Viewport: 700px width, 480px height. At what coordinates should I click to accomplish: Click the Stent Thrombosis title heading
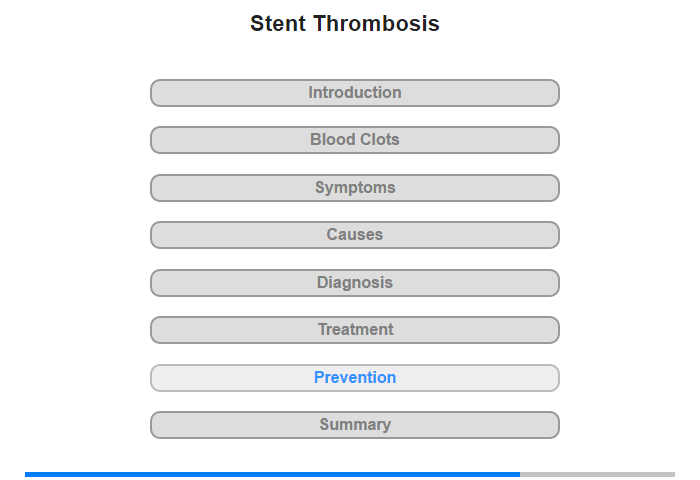345,24
